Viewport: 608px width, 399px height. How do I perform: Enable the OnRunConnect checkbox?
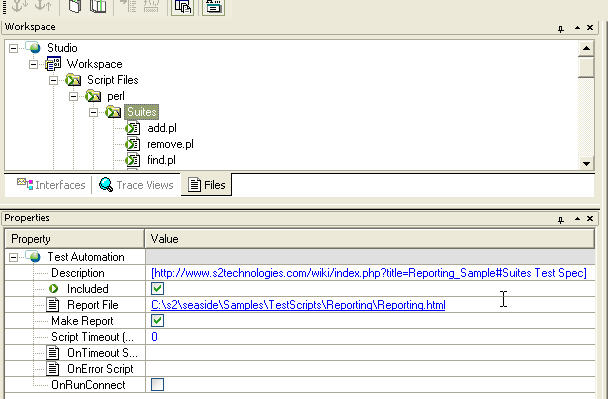click(x=157, y=385)
